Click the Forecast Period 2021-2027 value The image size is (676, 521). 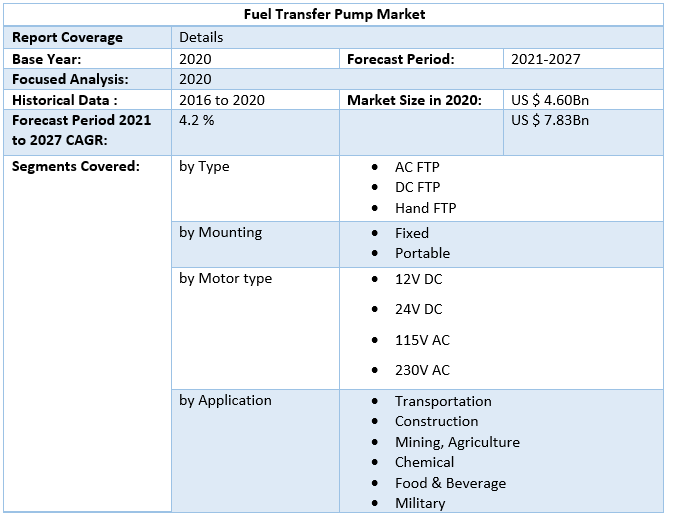point(545,59)
